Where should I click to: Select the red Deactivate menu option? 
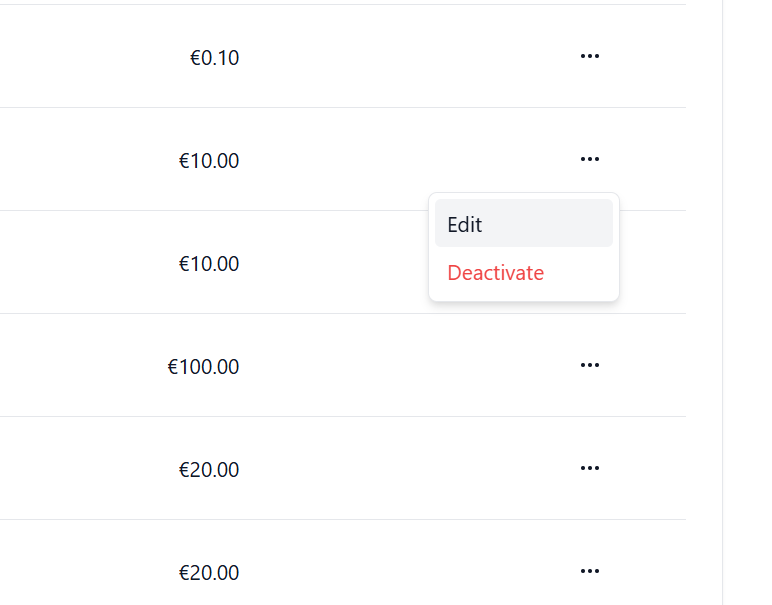pos(496,272)
